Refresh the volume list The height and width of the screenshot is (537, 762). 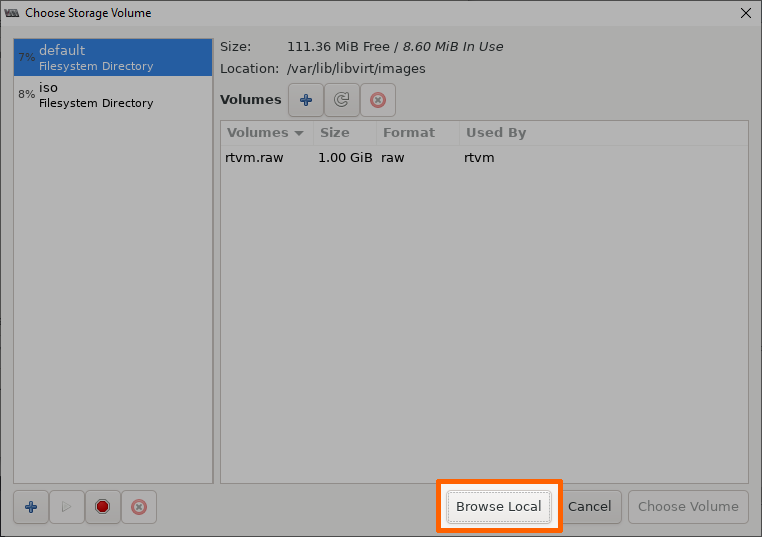(x=342, y=100)
